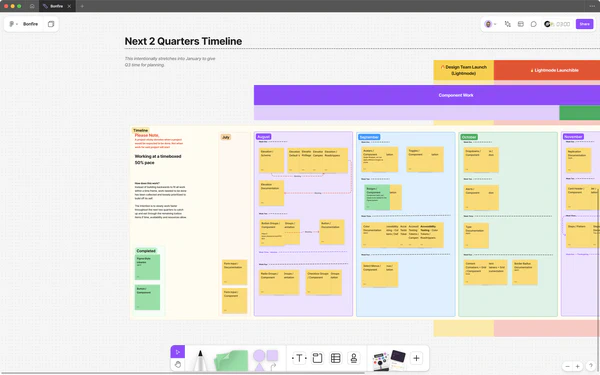Click the July section label

point(226,137)
